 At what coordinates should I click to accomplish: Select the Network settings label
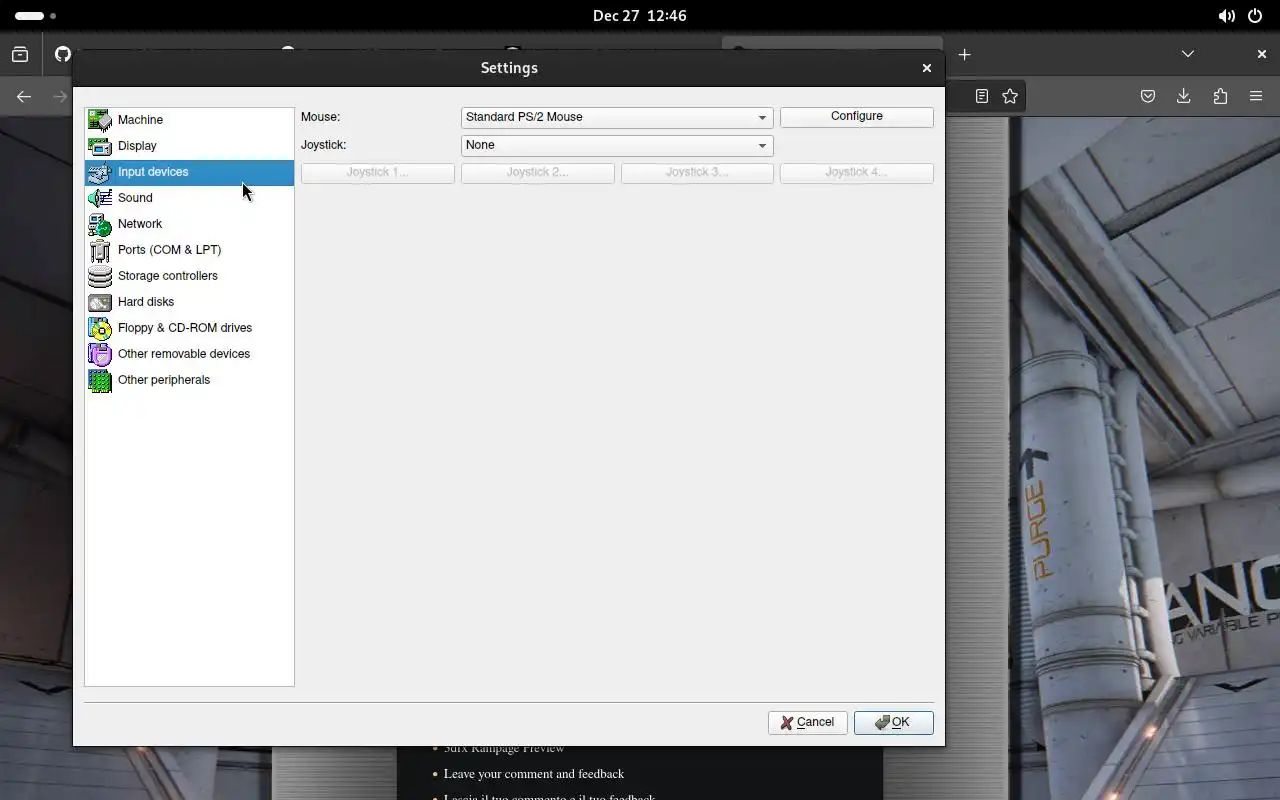pyautogui.click(x=140, y=224)
